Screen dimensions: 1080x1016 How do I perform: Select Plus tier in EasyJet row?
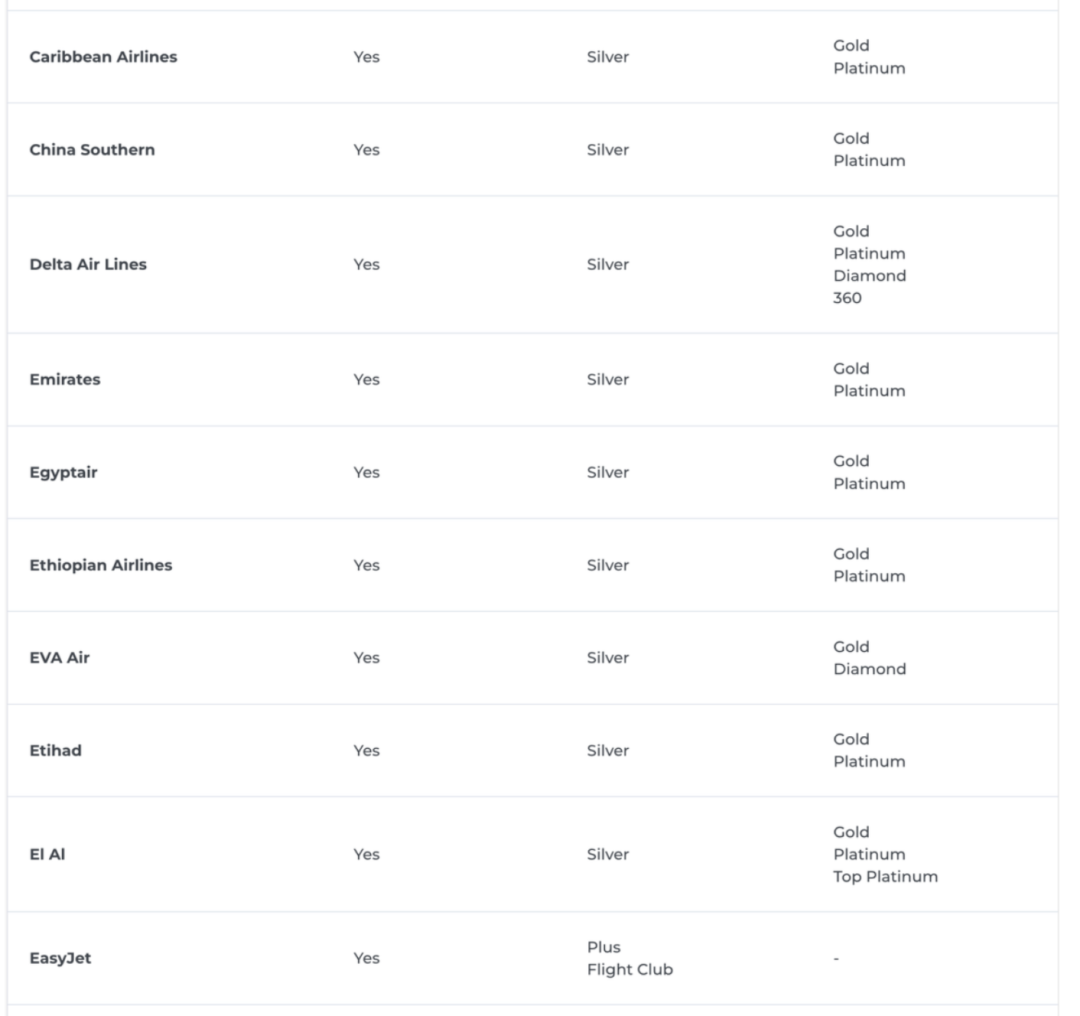(x=603, y=947)
